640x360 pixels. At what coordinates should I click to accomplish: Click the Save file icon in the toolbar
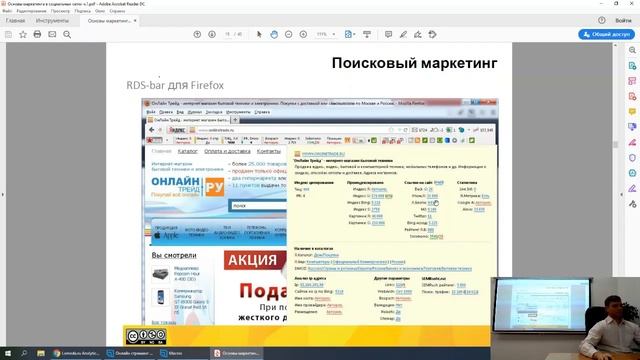click(x=8, y=35)
